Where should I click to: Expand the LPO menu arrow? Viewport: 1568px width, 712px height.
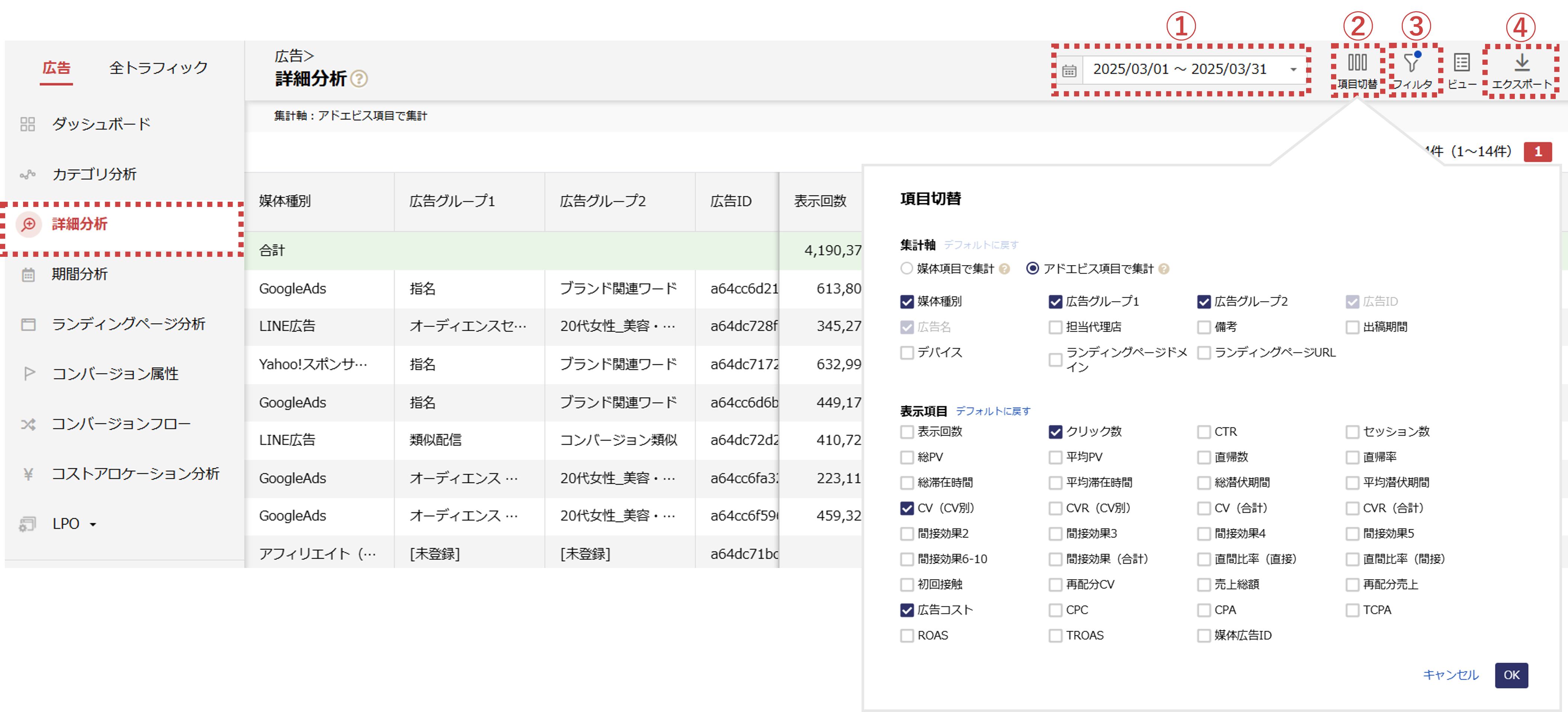[x=93, y=524]
